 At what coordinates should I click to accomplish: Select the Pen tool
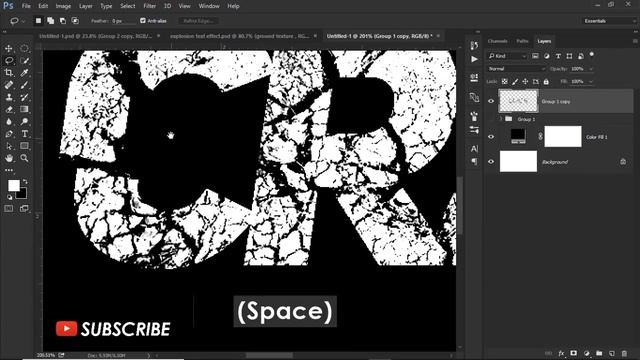(9, 134)
